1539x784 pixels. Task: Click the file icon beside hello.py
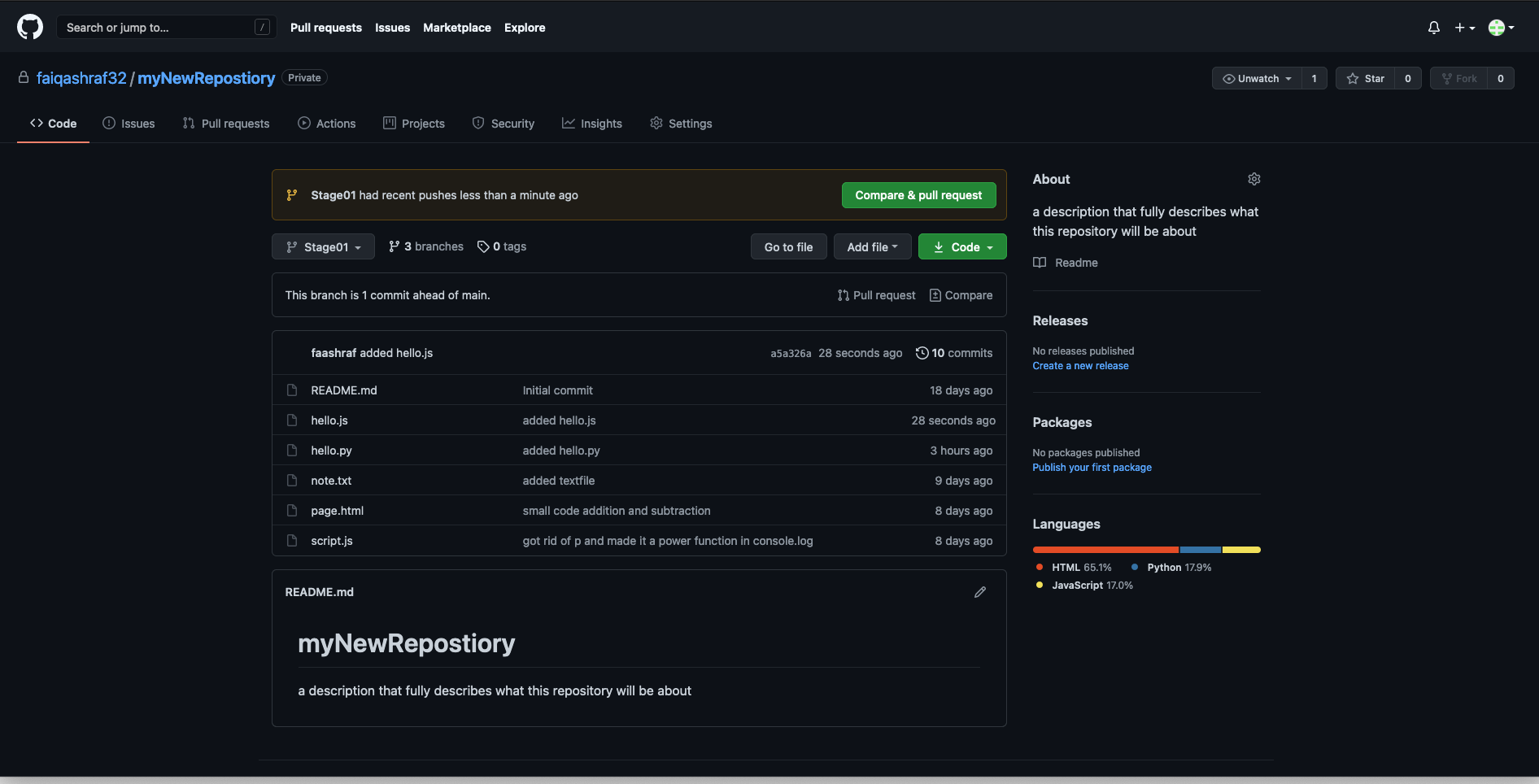(x=292, y=451)
